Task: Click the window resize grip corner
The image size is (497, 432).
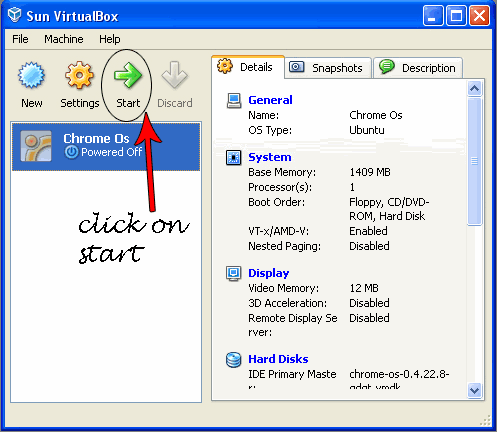Action: tap(486, 420)
